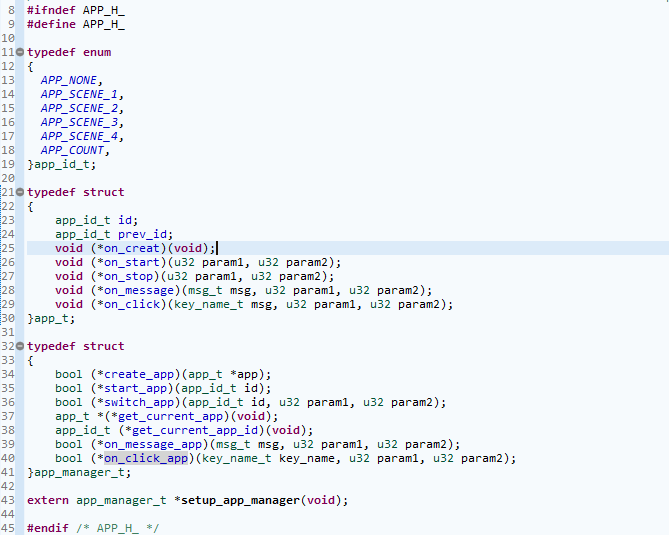Click the on_click pointer on line 29
The width and height of the screenshot is (669, 535).
(132, 304)
